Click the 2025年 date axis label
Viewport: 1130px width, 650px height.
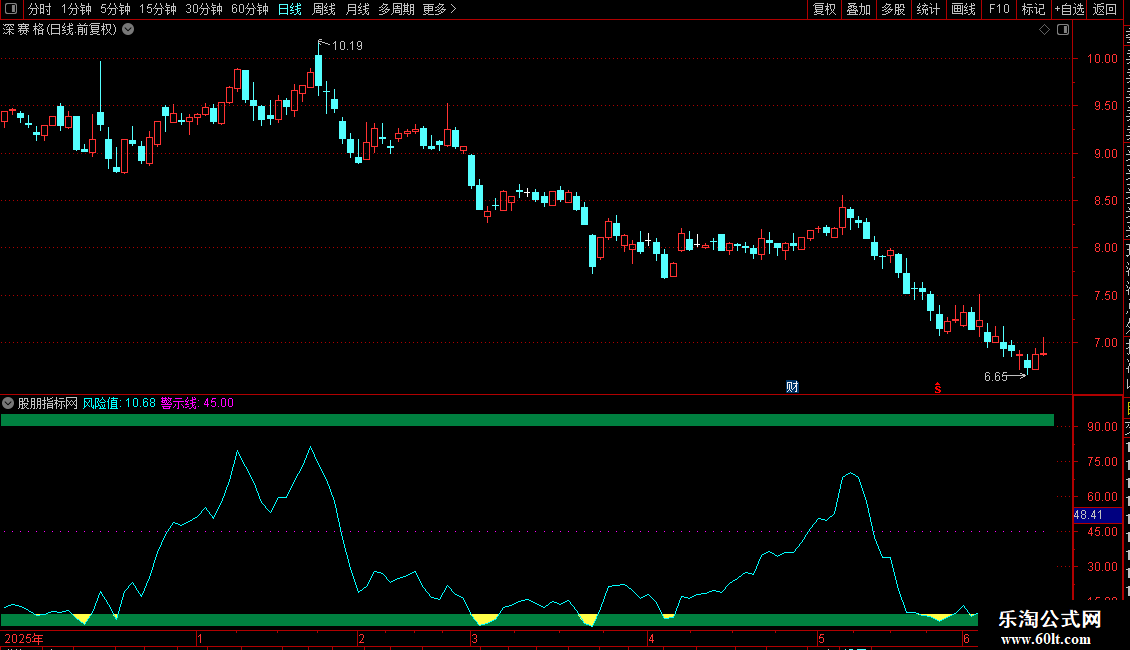(x=24, y=638)
